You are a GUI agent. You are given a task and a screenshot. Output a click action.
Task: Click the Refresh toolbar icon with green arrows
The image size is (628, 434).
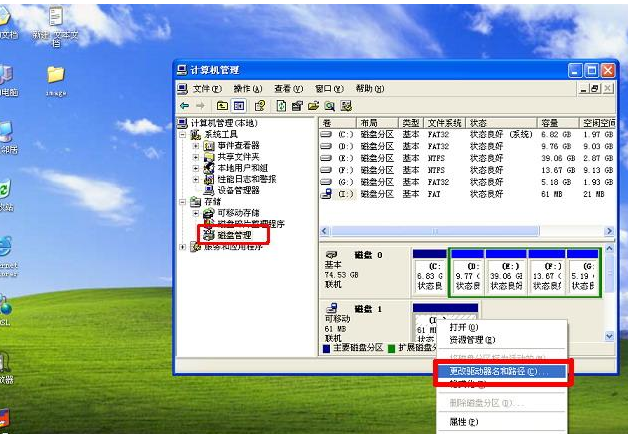coord(282,106)
